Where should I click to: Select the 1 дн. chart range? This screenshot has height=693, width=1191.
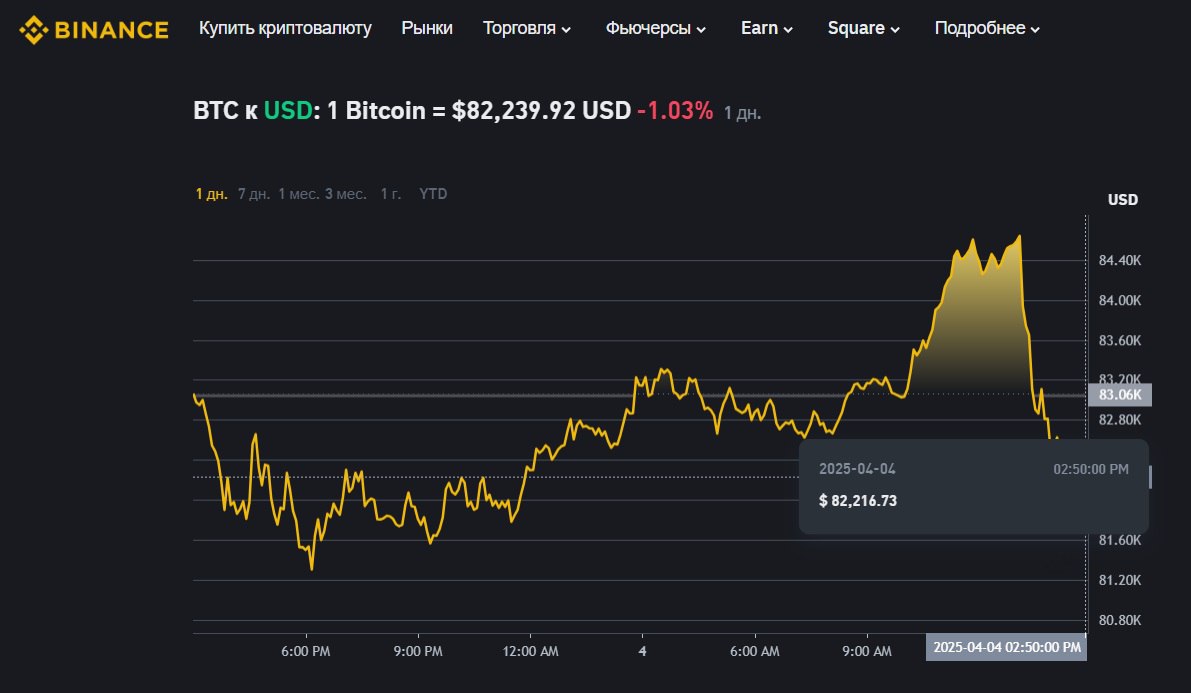pyautogui.click(x=212, y=194)
